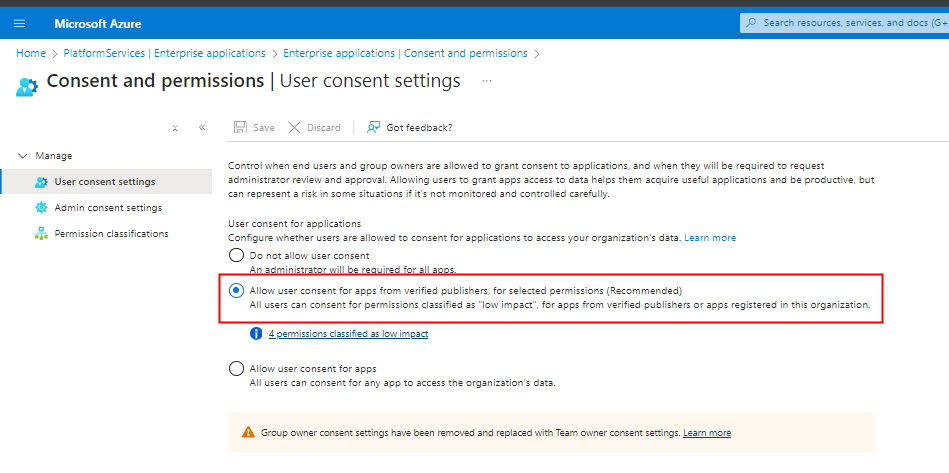The image size is (949, 473).
Task: Click the Save disk icon
Action: point(240,127)
